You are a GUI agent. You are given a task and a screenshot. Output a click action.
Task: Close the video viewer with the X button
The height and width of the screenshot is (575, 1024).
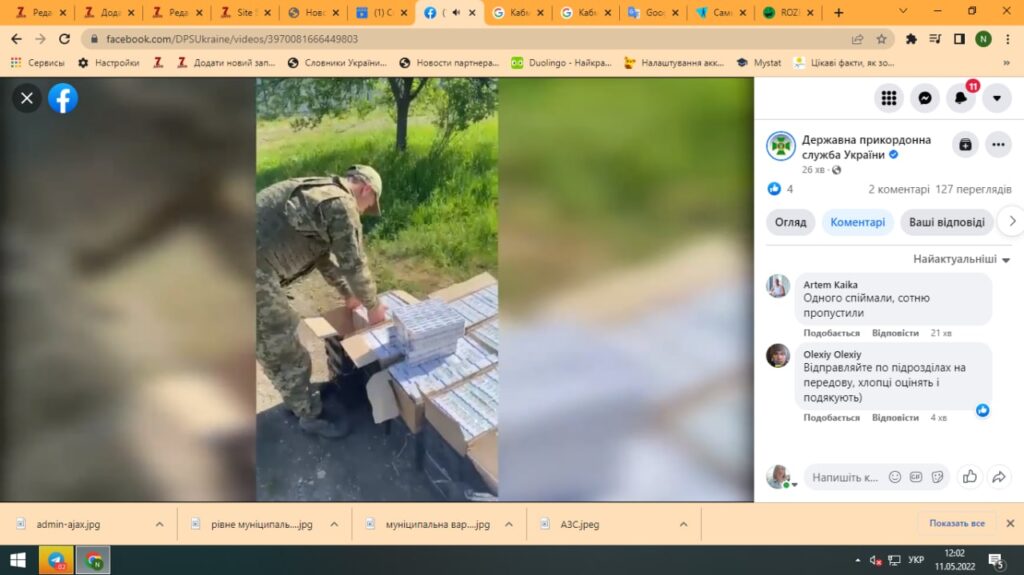click(x=27, y=98)
